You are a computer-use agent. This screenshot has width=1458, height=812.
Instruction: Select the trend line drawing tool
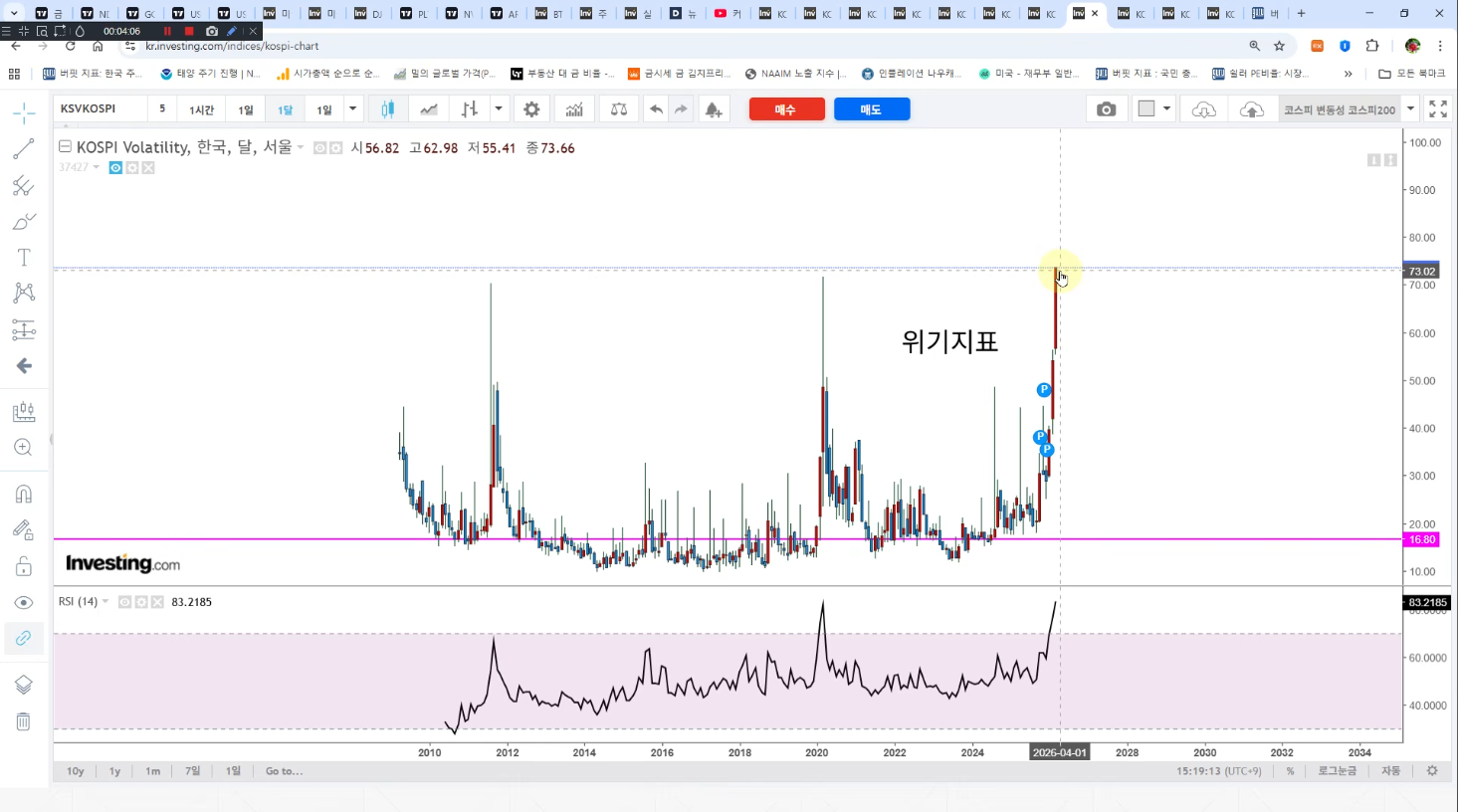point(24,149)
